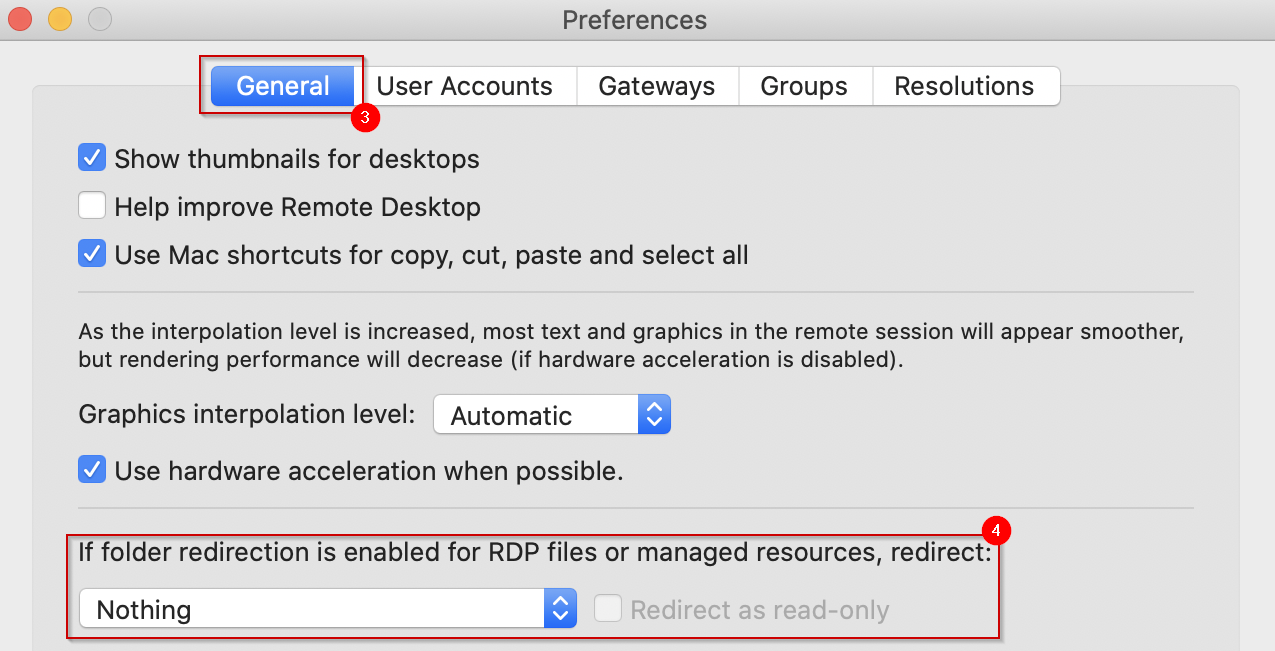Enable Help improve Remote Desktop checkbox
The height and width of the screenshot is (651, 1275).
pyautogui.click(x=92, y=206)
